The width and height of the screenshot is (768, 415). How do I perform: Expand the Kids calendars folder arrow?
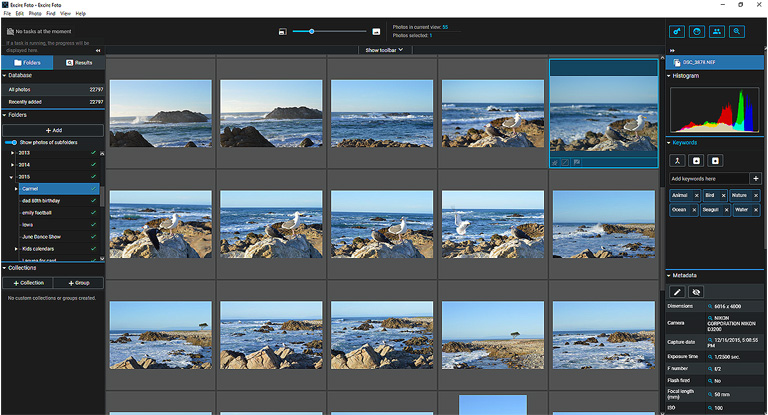coord(16,249)
